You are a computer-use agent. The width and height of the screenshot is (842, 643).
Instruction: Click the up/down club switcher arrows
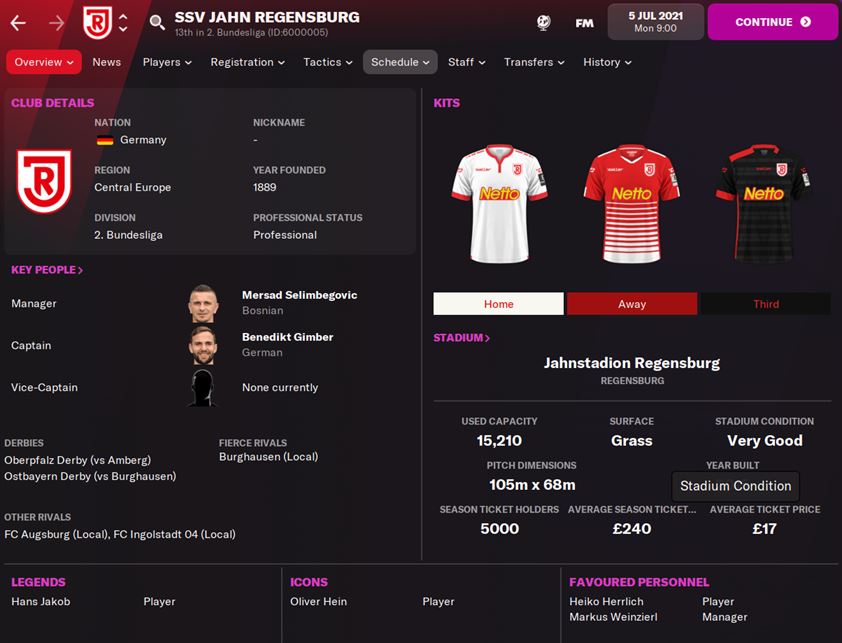pos(123,23)
